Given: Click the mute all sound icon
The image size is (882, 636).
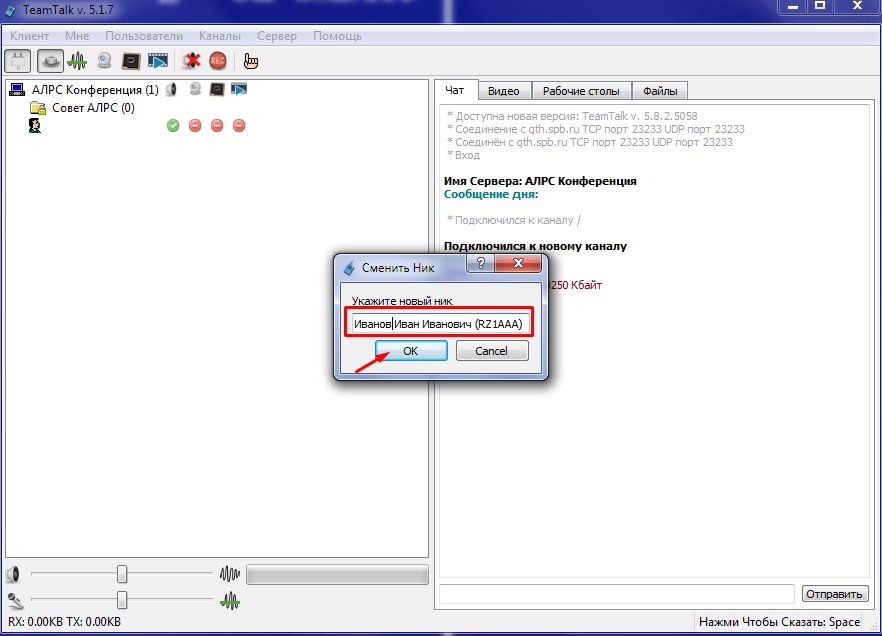Looking at the screenshot, I should (x=191, y=61).
